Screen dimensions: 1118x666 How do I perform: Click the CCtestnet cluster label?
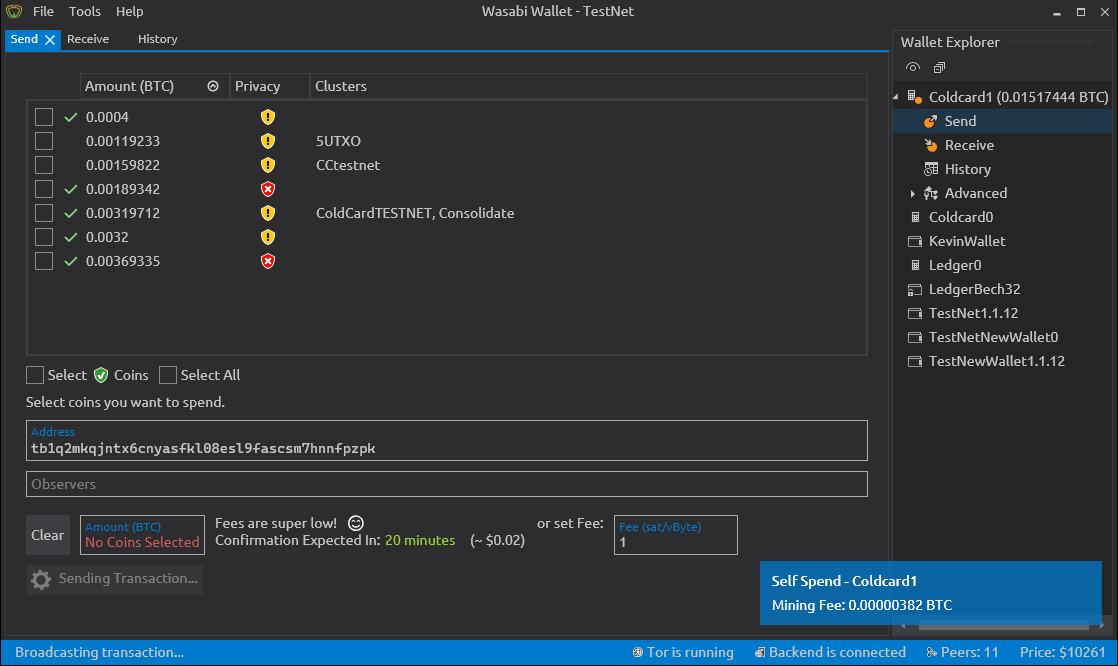point(347,165)
